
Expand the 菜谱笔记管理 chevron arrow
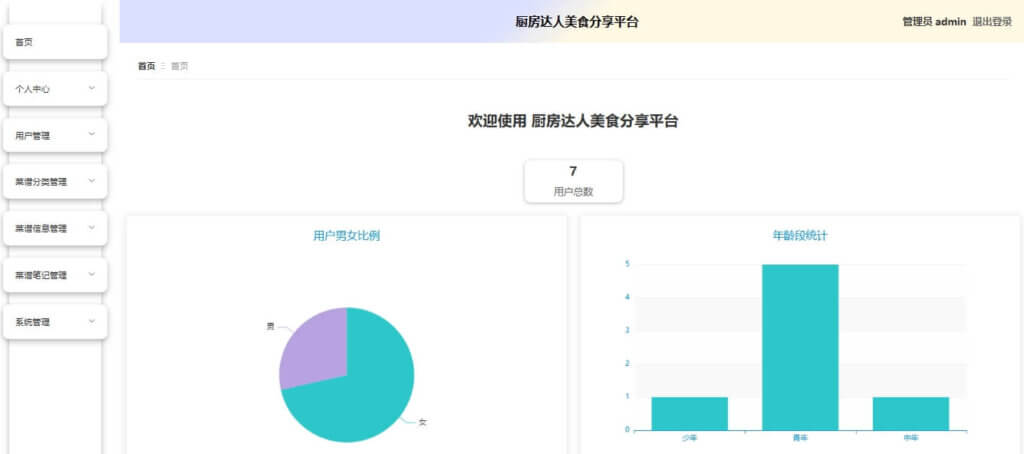point(91,274)
